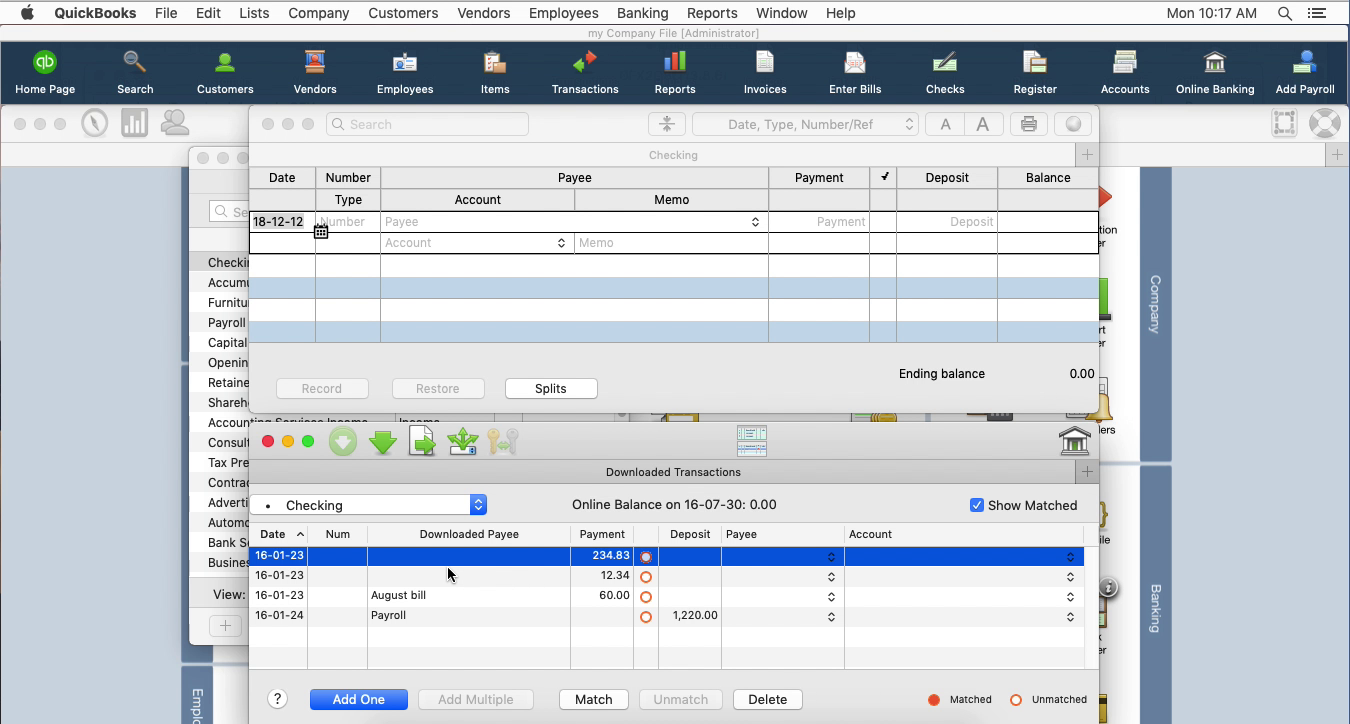Open the Payee dropdown in register entry
This screenshot has width=1350, height=724.
pyautogui.click(x=755, y=222)
